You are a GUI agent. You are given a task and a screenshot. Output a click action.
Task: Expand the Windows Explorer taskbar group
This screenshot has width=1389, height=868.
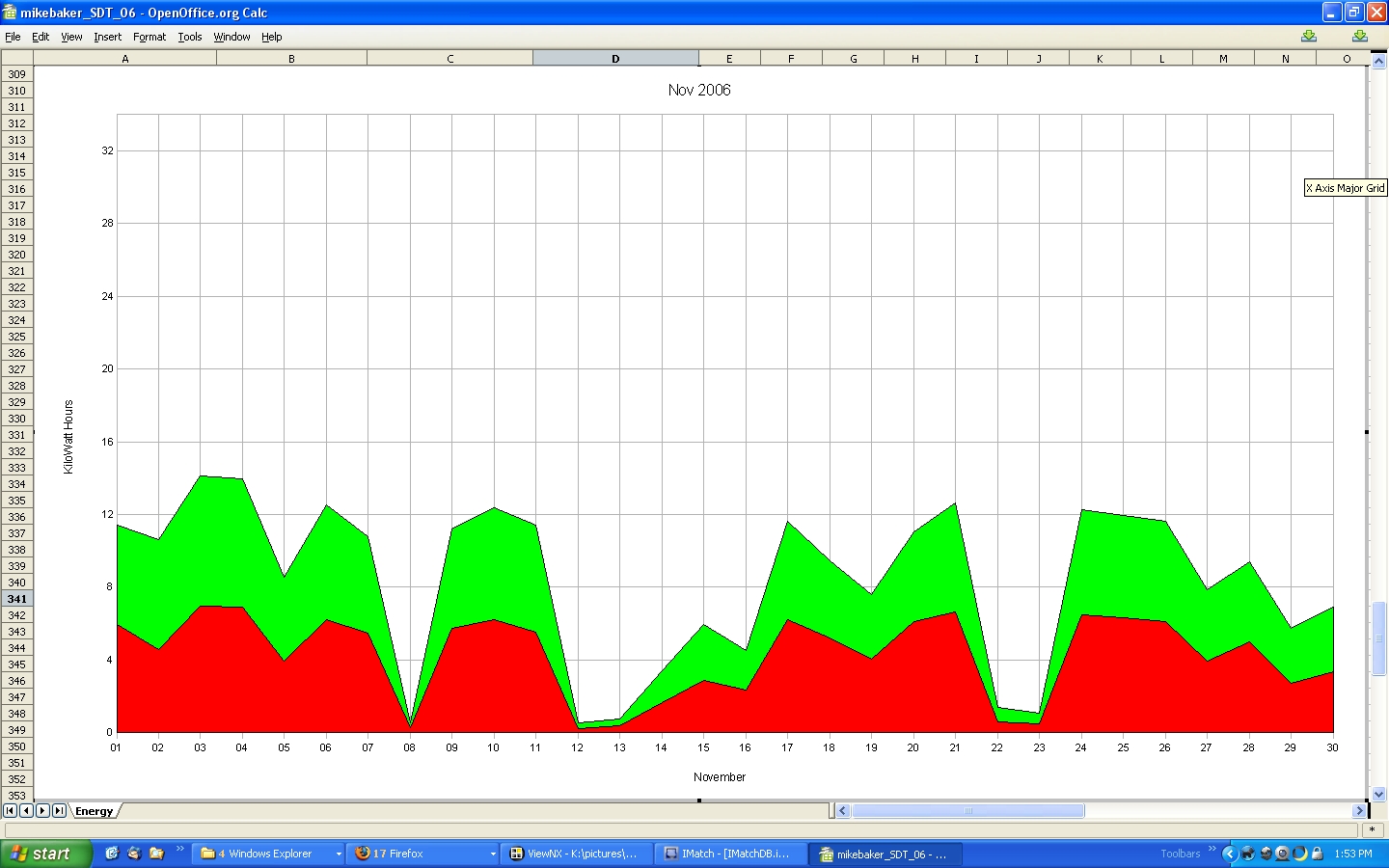pyautogui.click(x=339, y=854)
